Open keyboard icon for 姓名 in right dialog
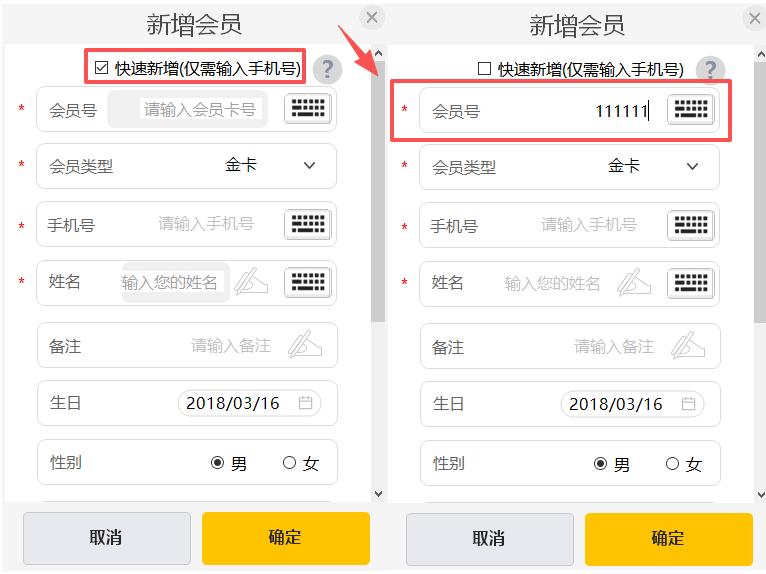766x574 pixels. coord(690,283)
